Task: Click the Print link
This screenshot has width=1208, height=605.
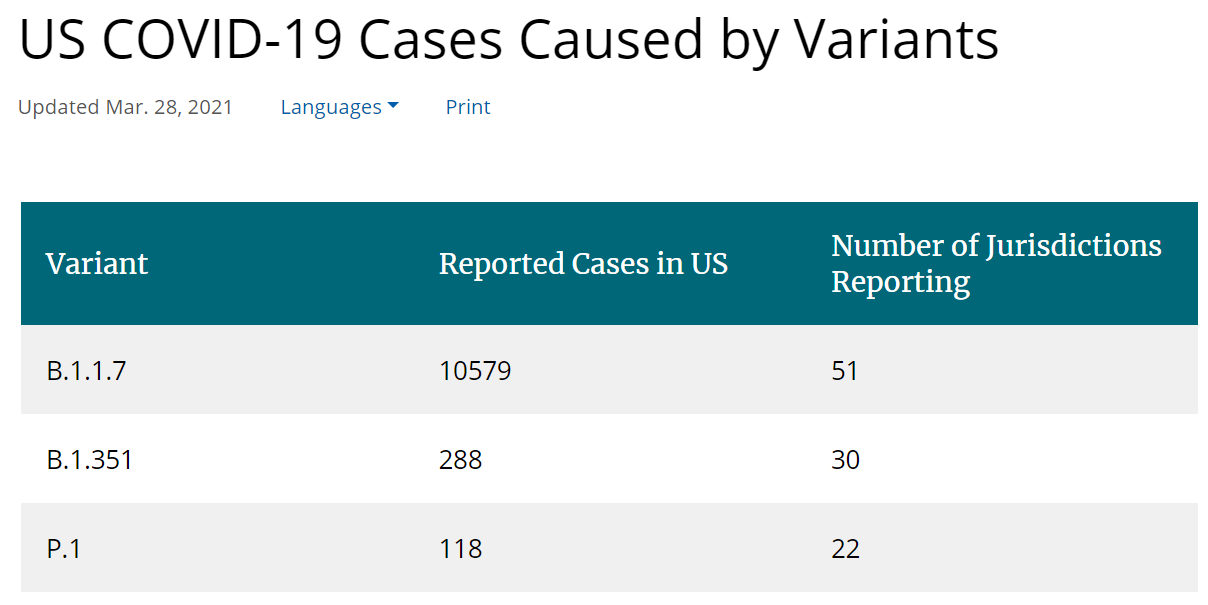Action: (468, 107)
